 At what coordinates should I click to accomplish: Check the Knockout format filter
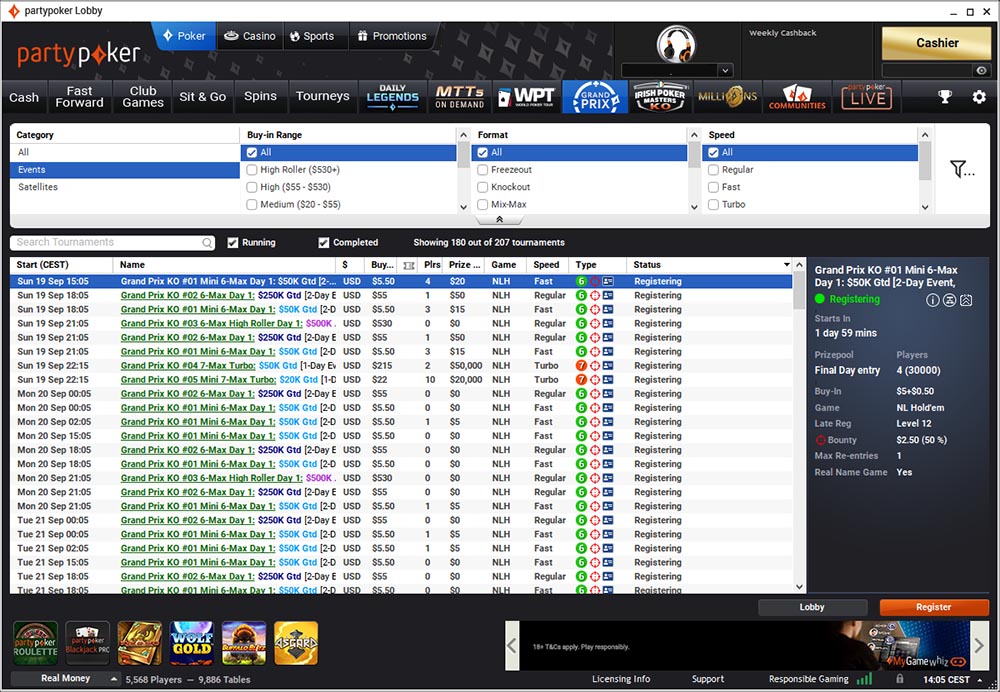pos(483,187)
